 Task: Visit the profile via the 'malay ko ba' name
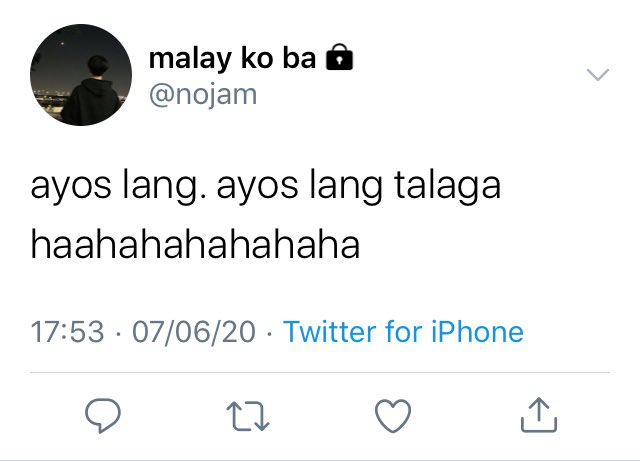[x=232, y=58]
